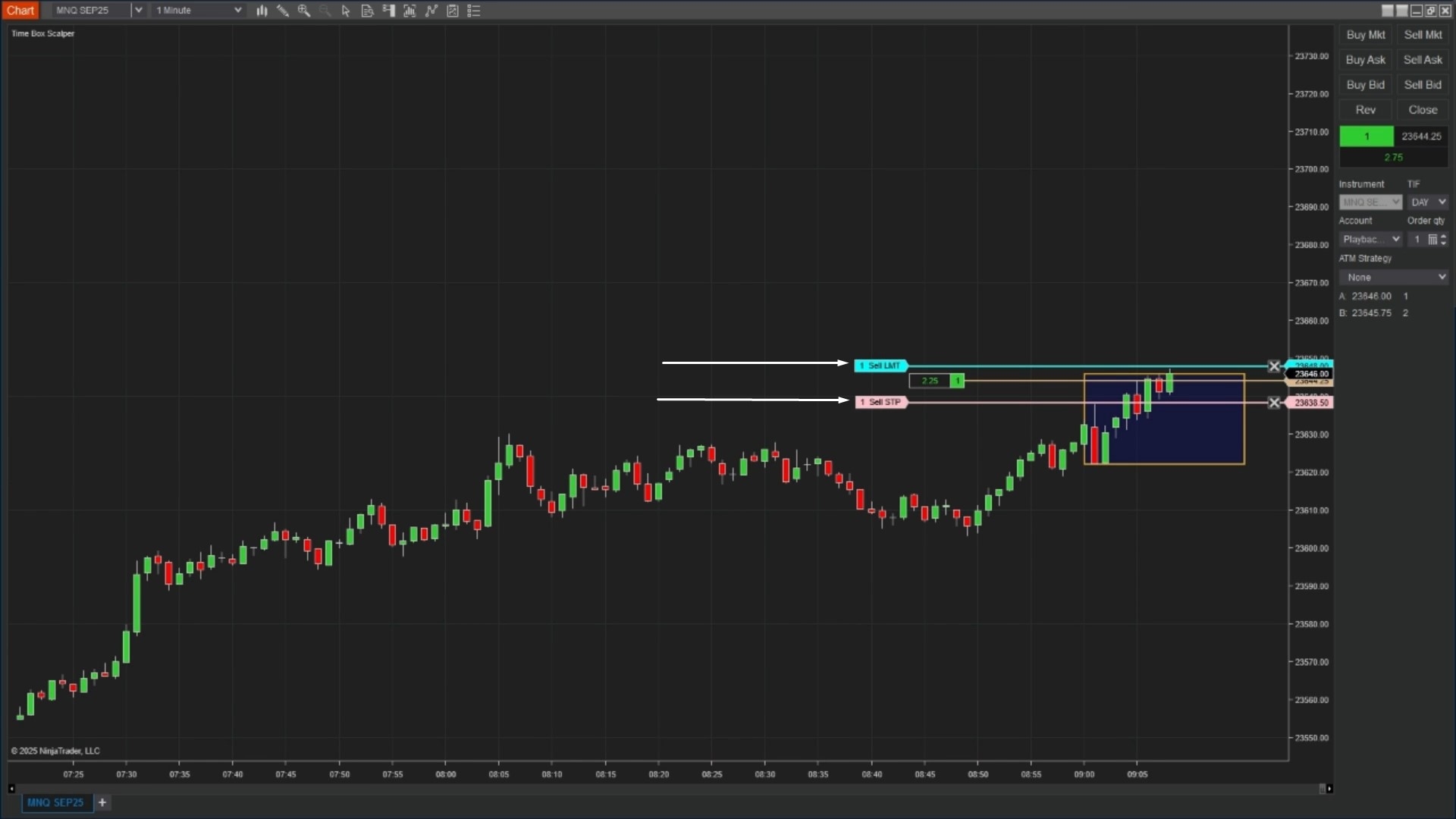Image resolution: width=1456 pixels, height=819 pixels.
Task: Open the Indicators icon
Action: tap(410, 11)
